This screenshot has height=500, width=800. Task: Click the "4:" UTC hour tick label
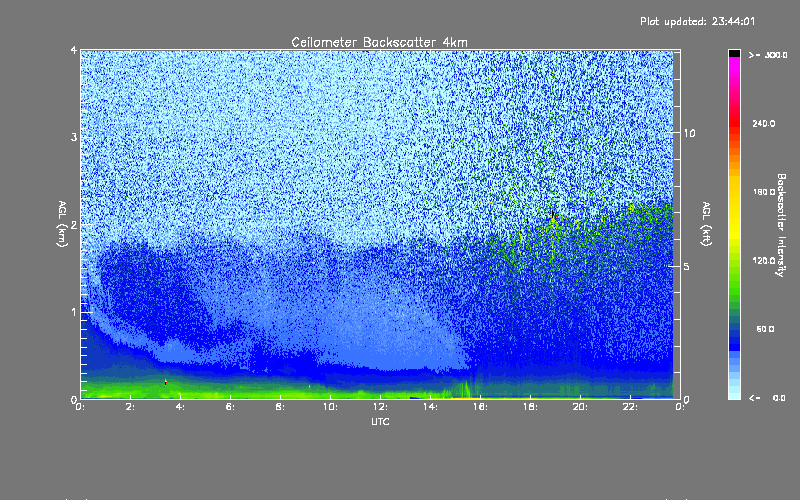180,407
